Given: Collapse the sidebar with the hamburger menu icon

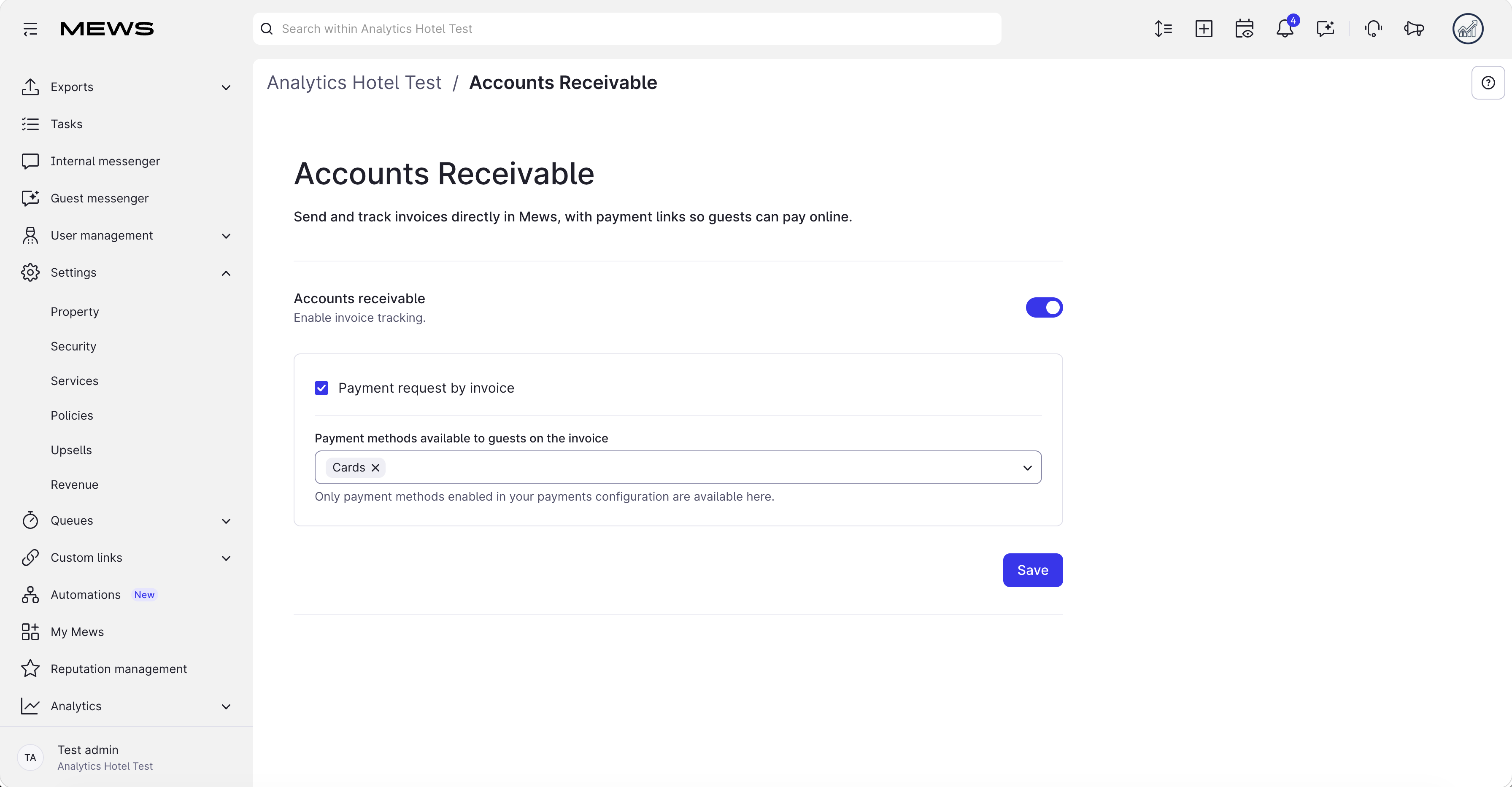Looking at the screenshot, I should pyautogui.click(x=30, y=29).
